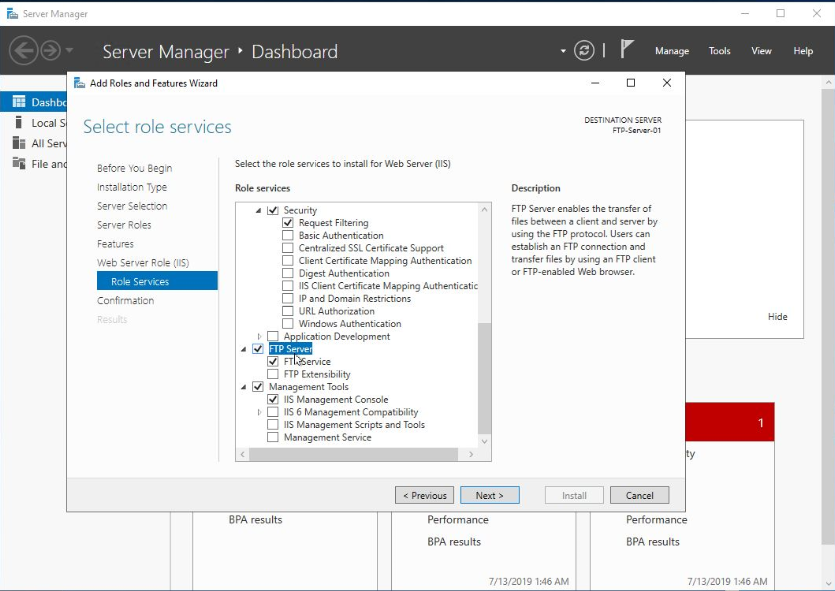The image size is (835, 591).
Task: Go to Before You Begin step
Action: 134,168
